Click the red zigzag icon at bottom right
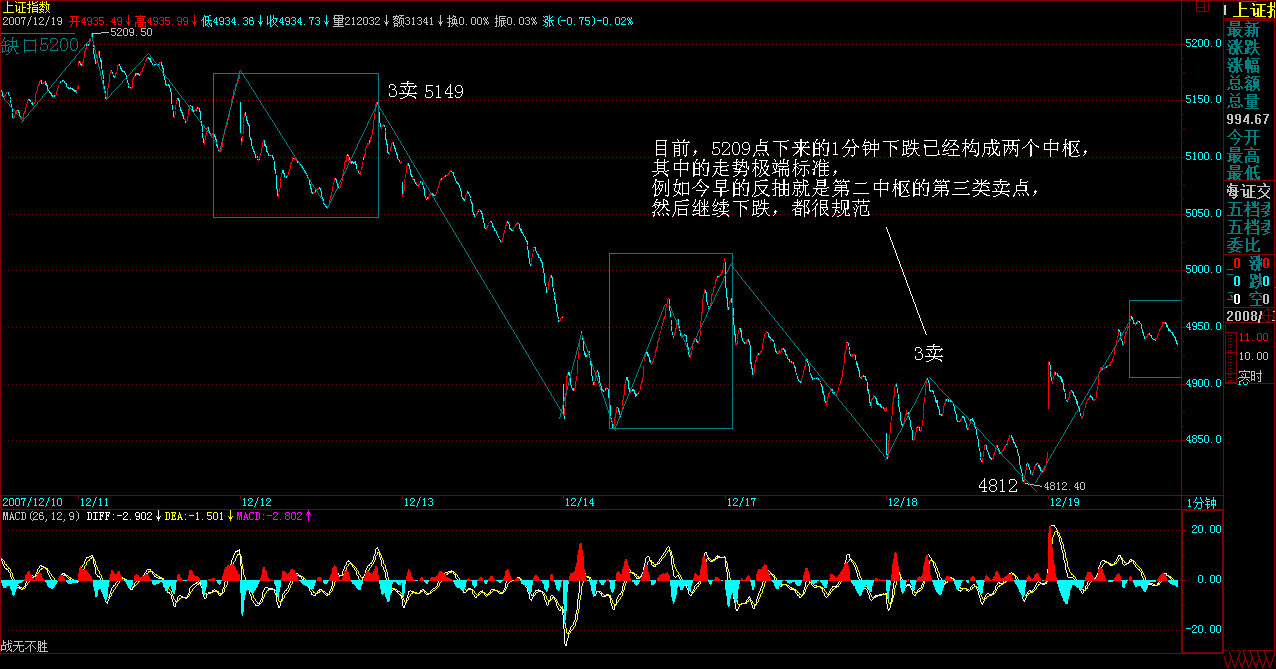This screenshot has height=669, width=1276. [x=1249, y=660]
